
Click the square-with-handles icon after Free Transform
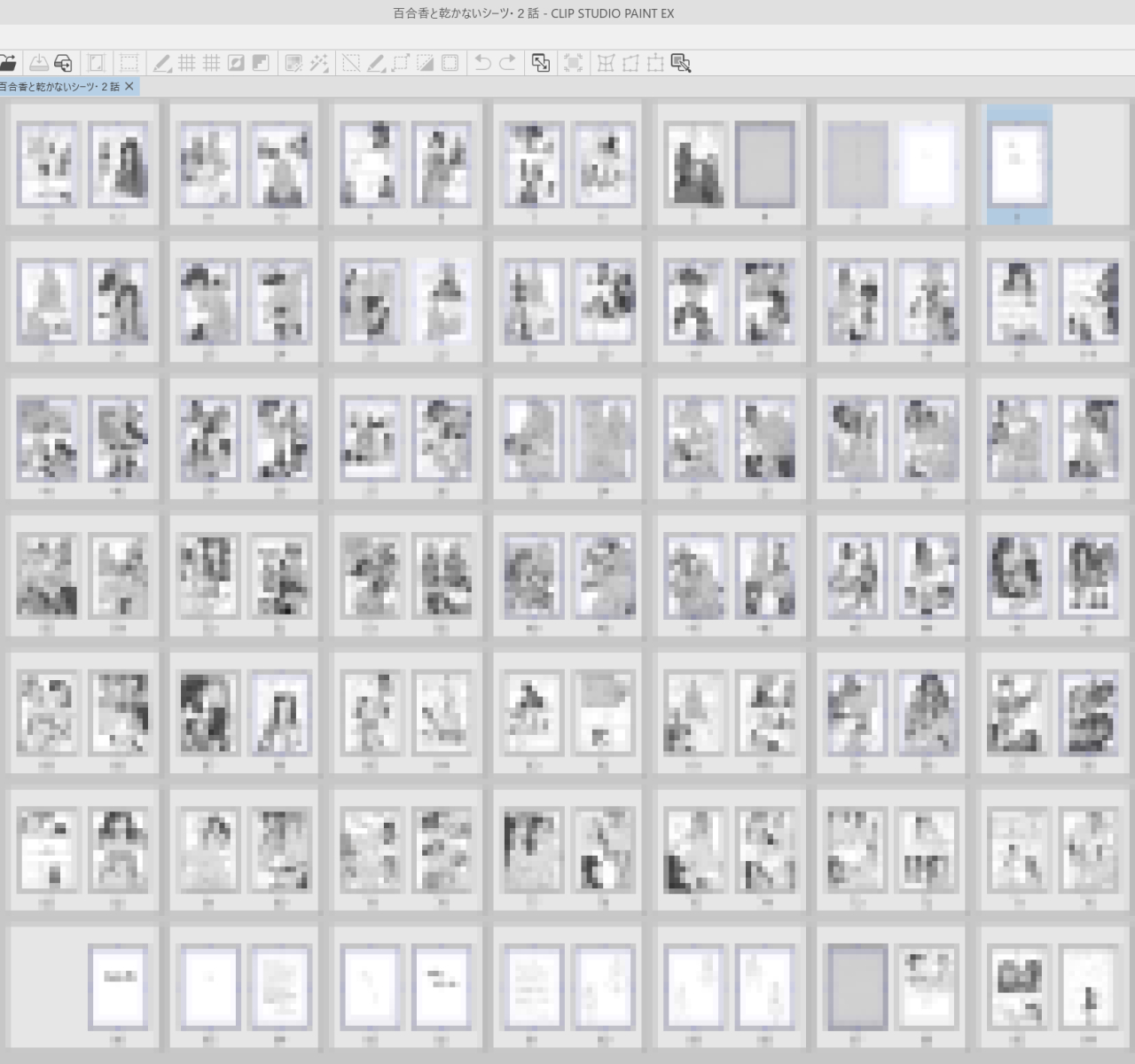[656, 63]
